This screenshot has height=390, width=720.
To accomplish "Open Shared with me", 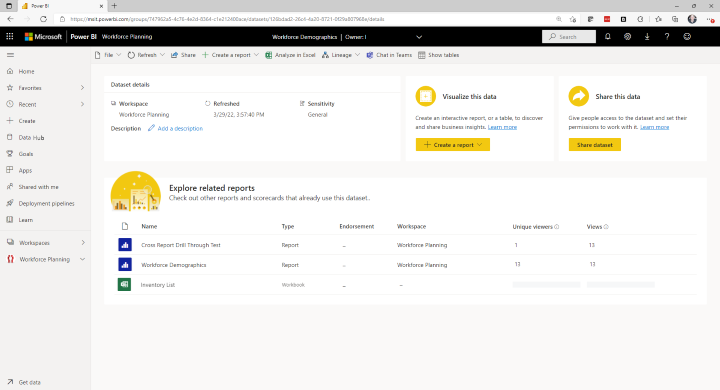I will pos(39,187).
